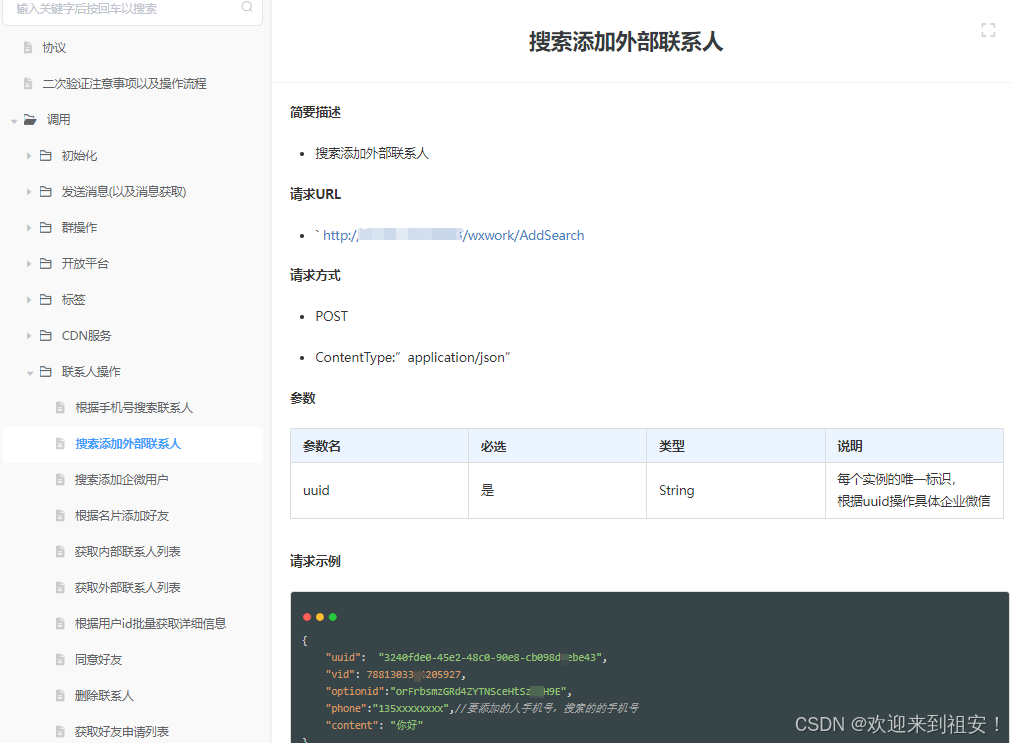Viewport: 1011px width, 743px height.
Task: Click the CDN服务 folder icon
Action: coord(46,335)
